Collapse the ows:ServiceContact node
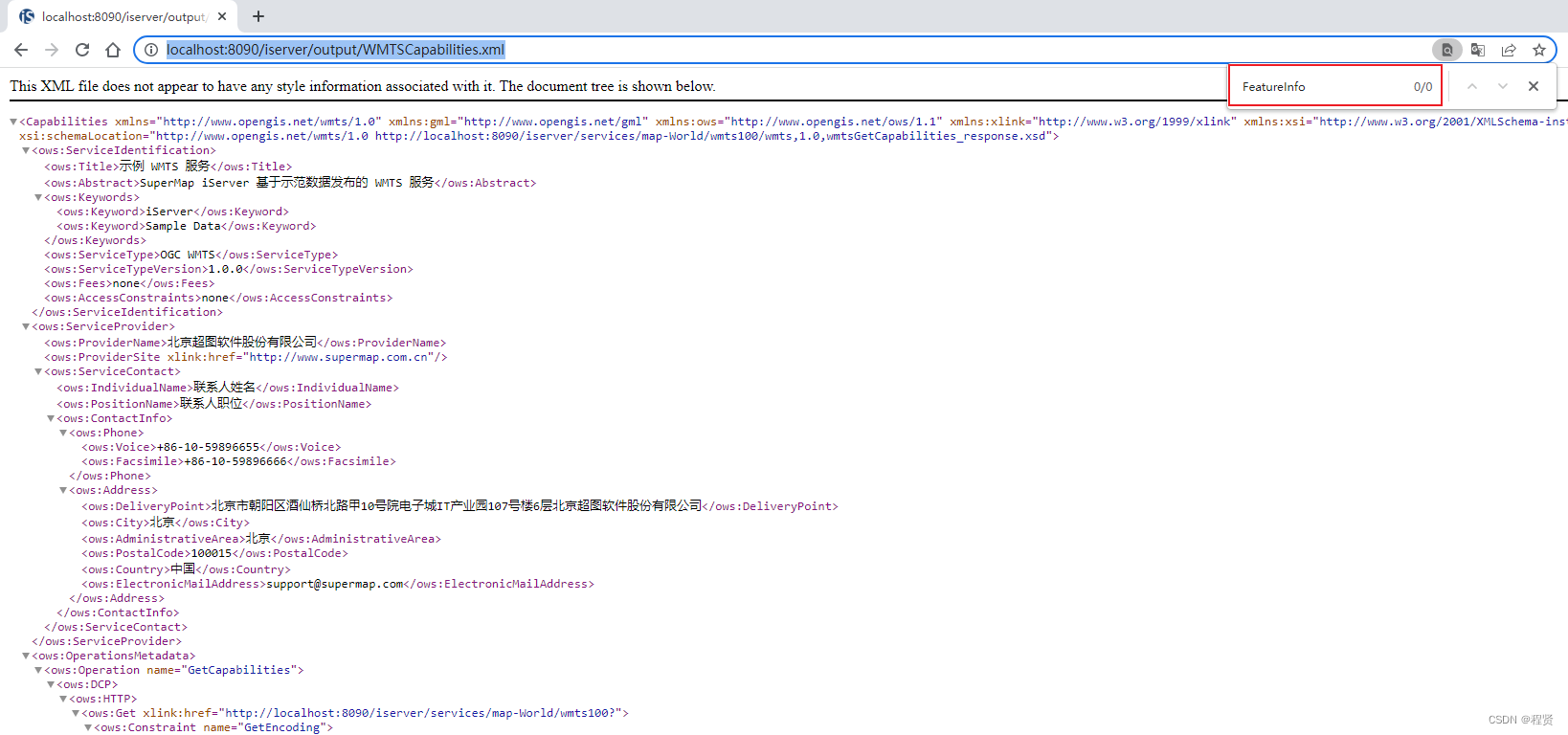Image resolution: width=1568 pixels, height=735 pixels. coord(38,371)
